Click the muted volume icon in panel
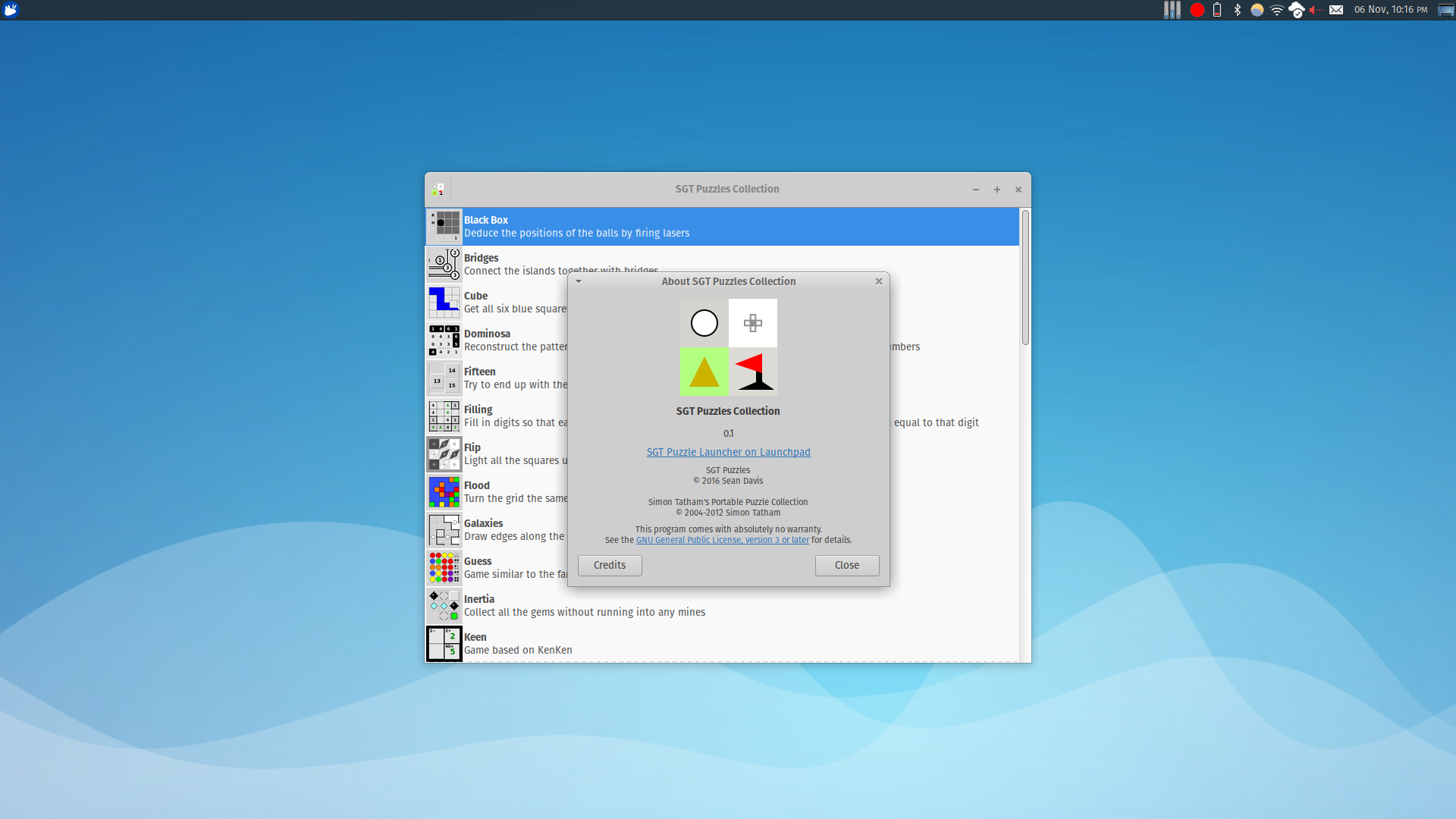The width and height of the screenshot is (1456, 819). [1316, 10]
